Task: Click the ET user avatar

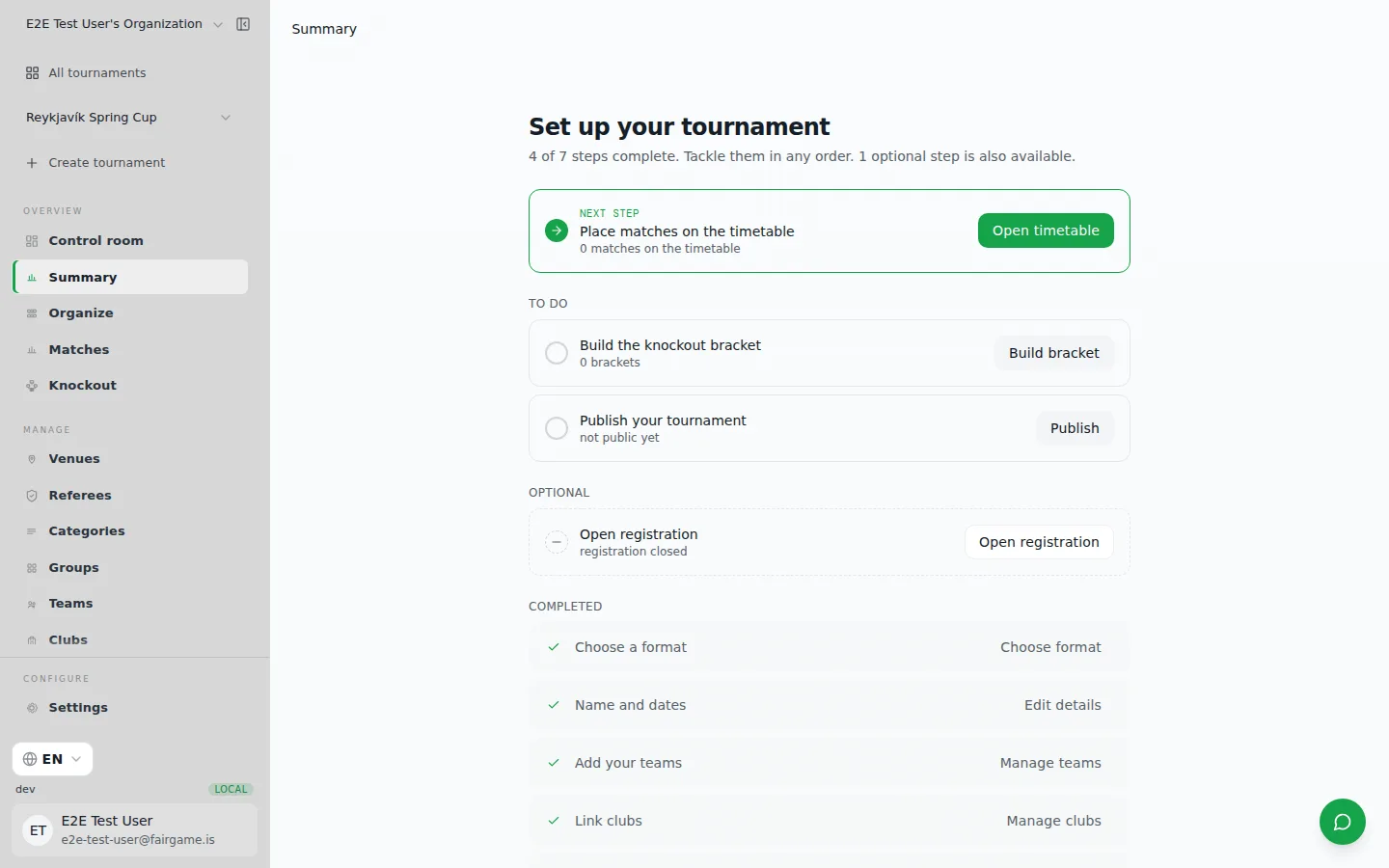Action: (x=38, y=830)
